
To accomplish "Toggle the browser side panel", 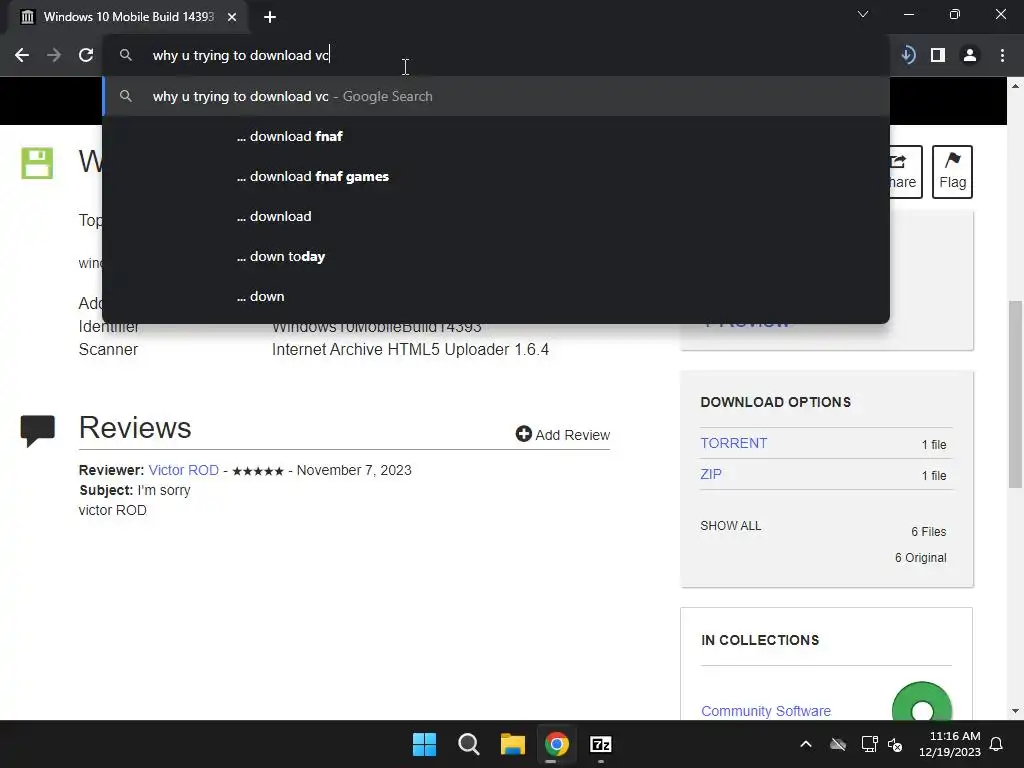I will click(x=938, y=56).
